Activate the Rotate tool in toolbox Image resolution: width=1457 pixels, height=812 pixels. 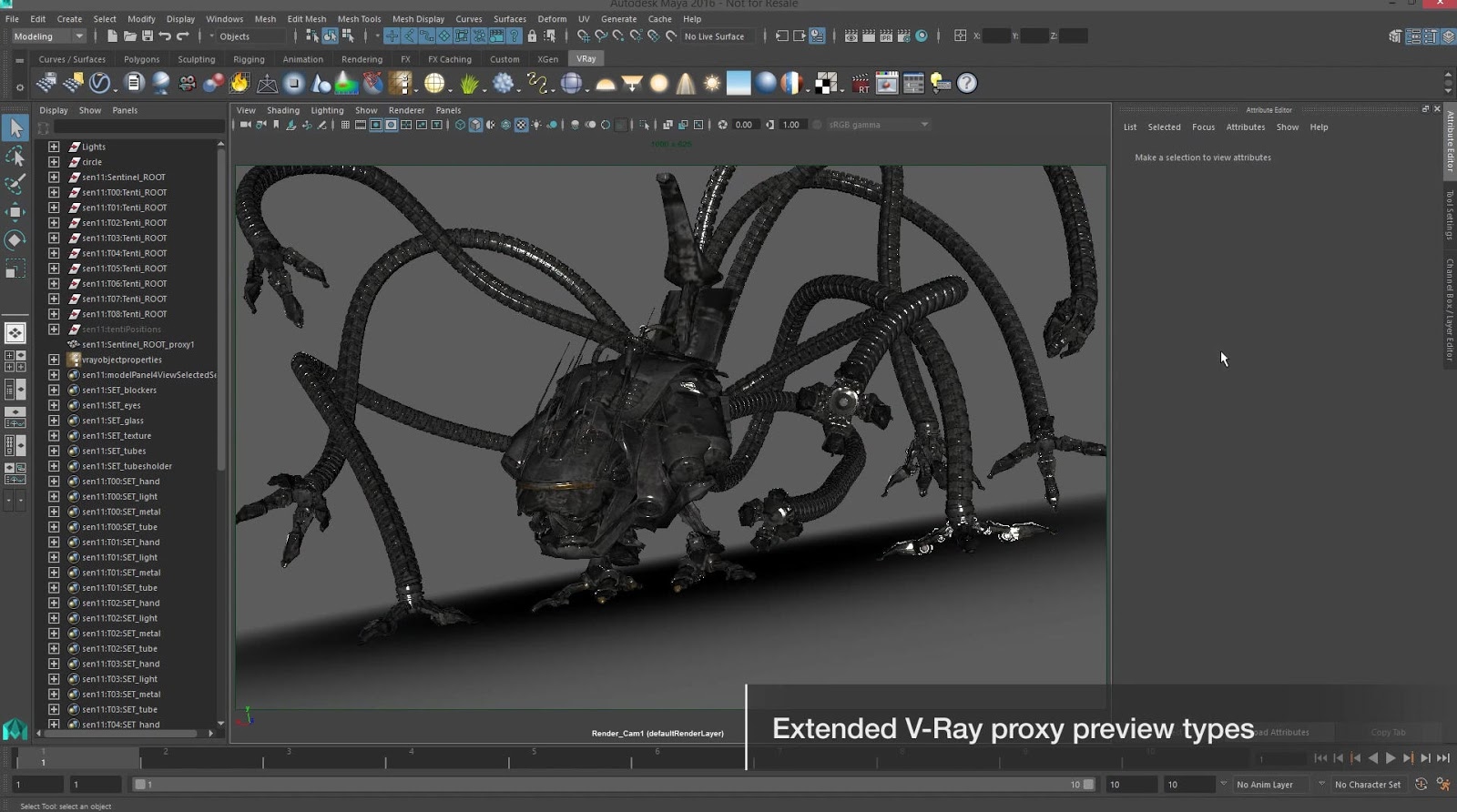pyautogui.click(x=15, y=240)
